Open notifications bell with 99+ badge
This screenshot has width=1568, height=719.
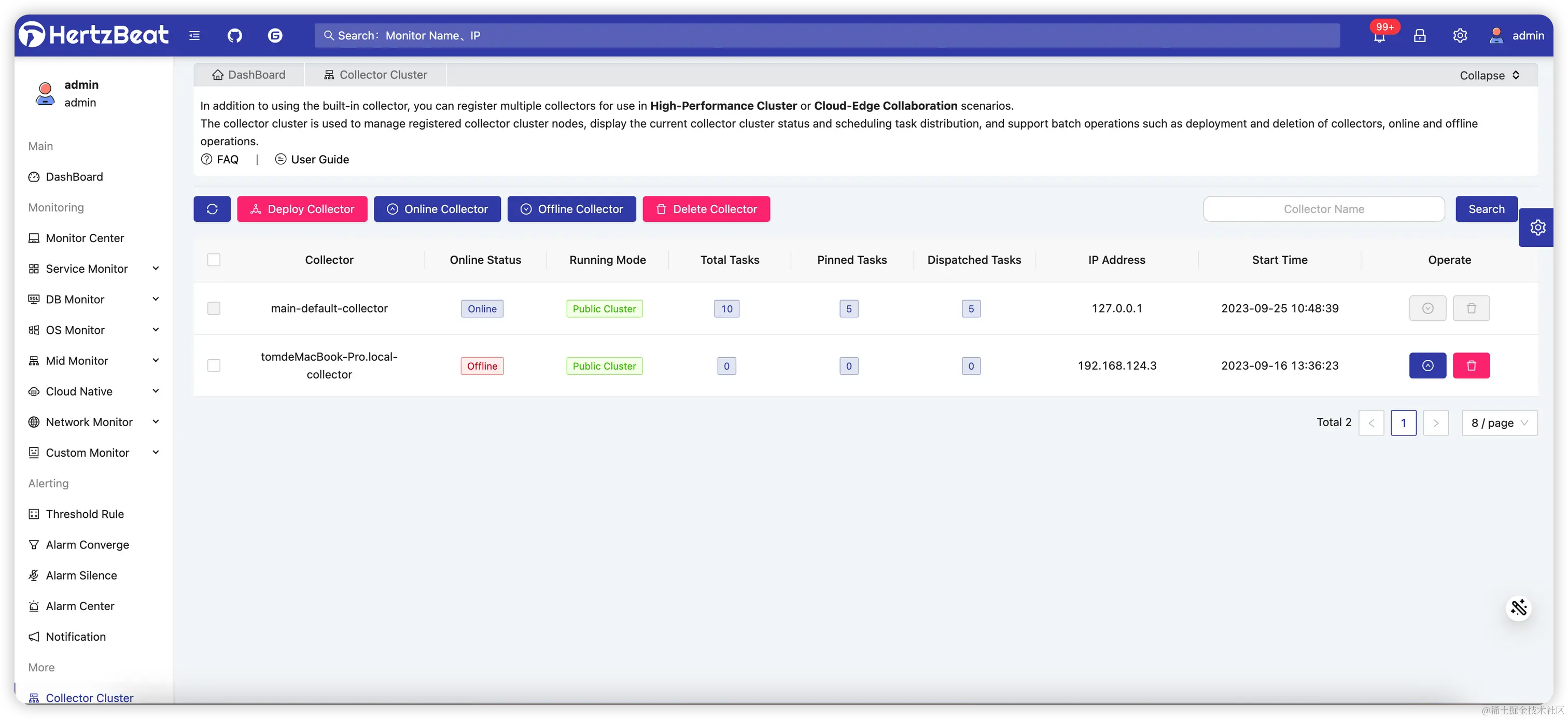tap(1379, 36)
